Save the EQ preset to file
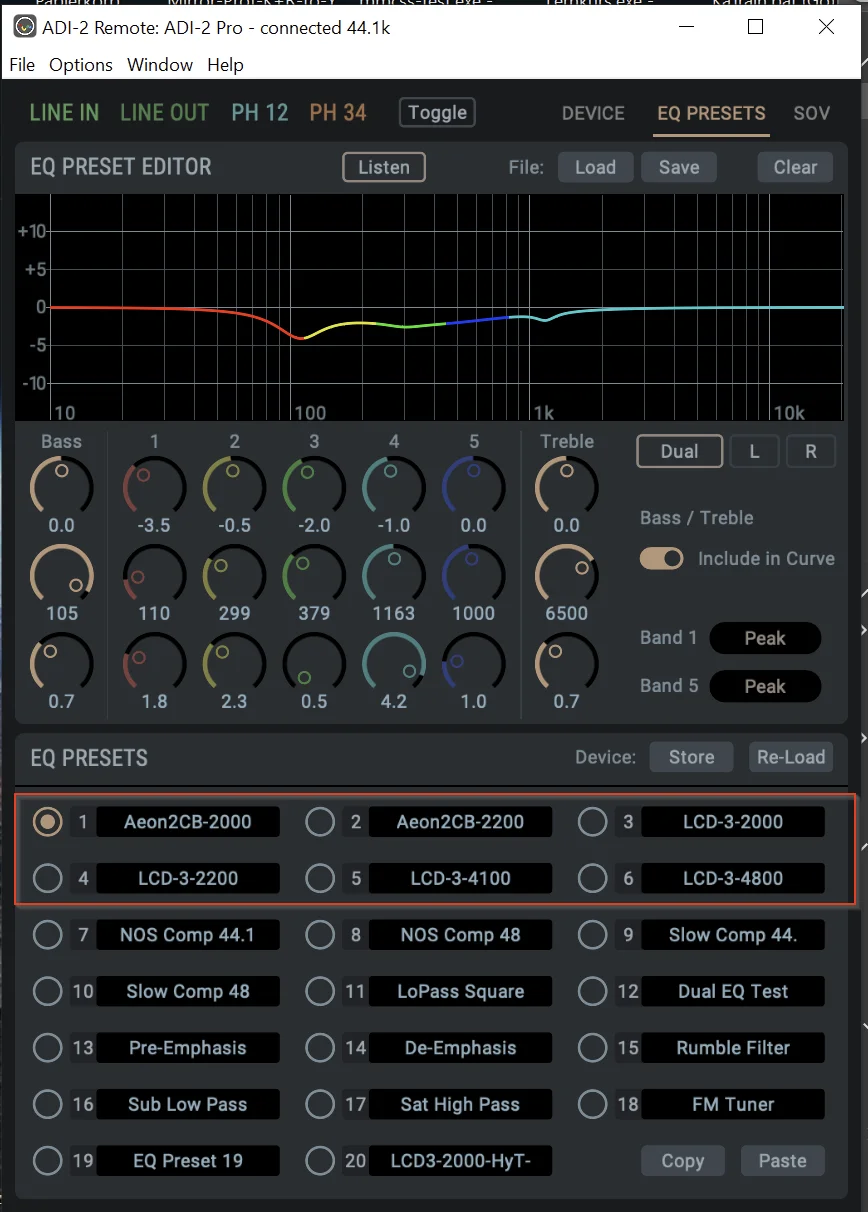 (679, 167)
